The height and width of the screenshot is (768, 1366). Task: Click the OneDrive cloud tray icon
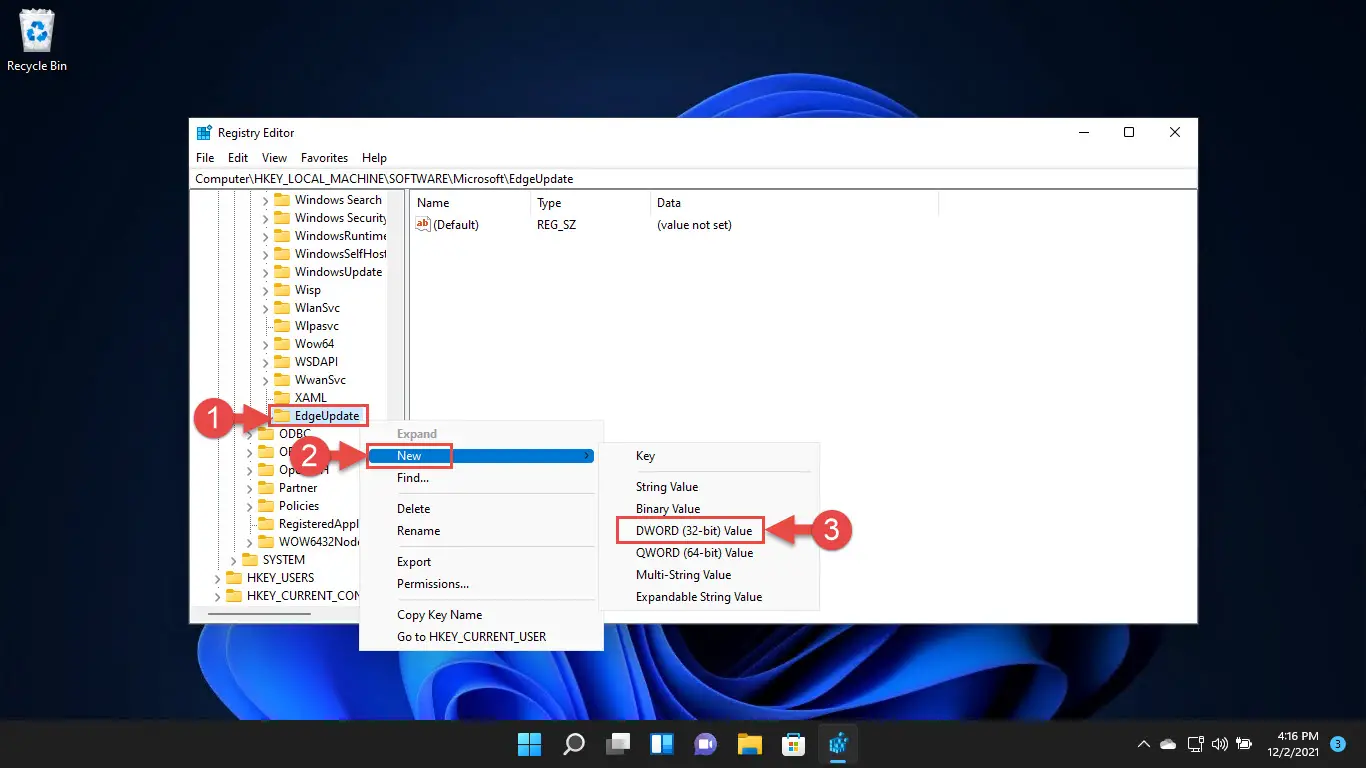(x=1168, y=744)
